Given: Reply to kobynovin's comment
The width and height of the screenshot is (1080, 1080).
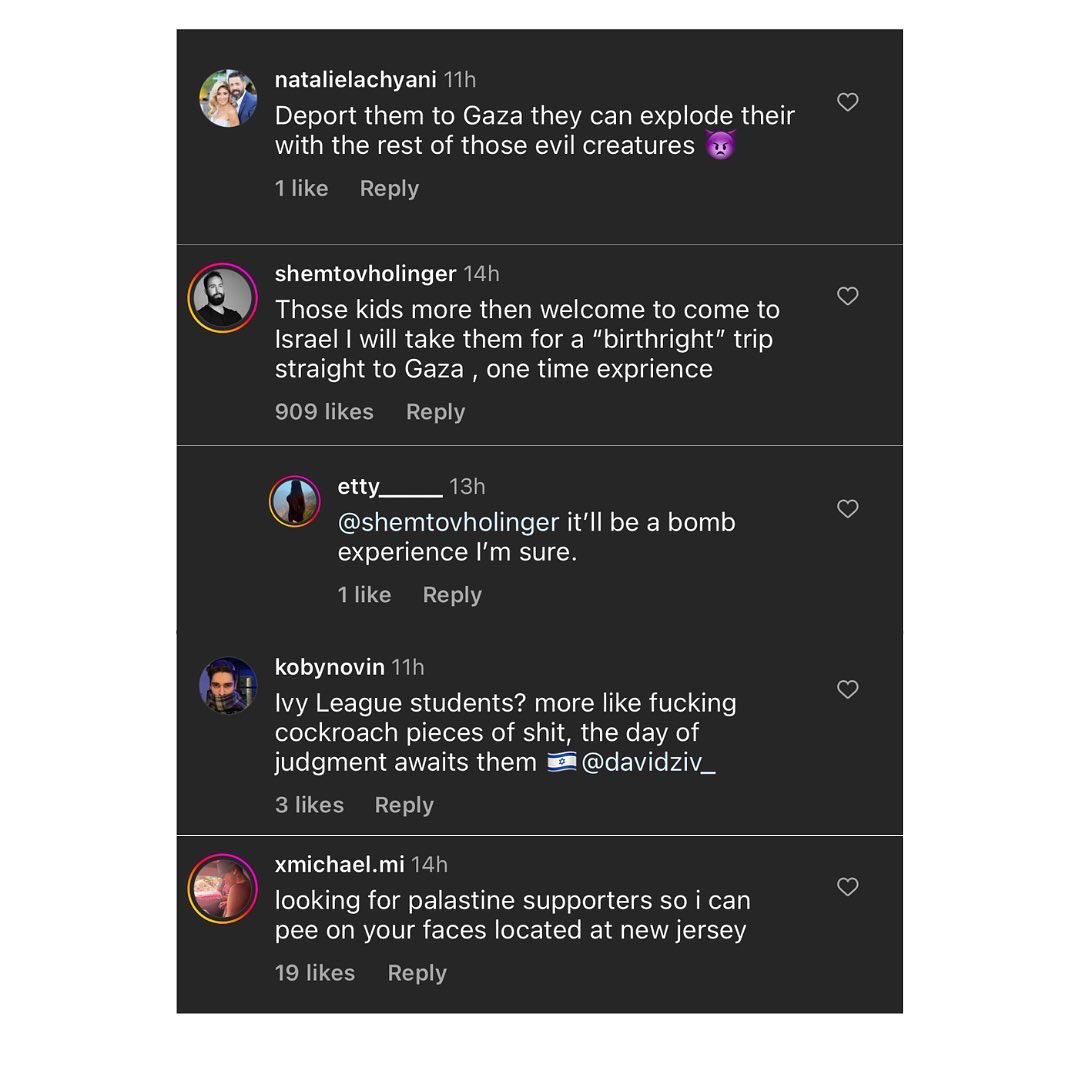Looking at the screenshot, I should (404, 805).
